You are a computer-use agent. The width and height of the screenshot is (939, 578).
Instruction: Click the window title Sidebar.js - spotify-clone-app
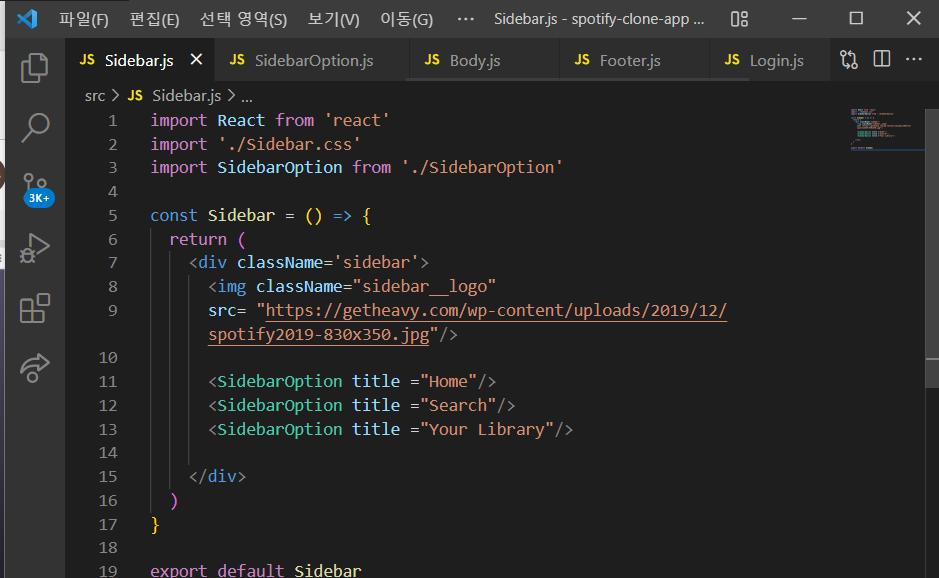pos(599,19)
